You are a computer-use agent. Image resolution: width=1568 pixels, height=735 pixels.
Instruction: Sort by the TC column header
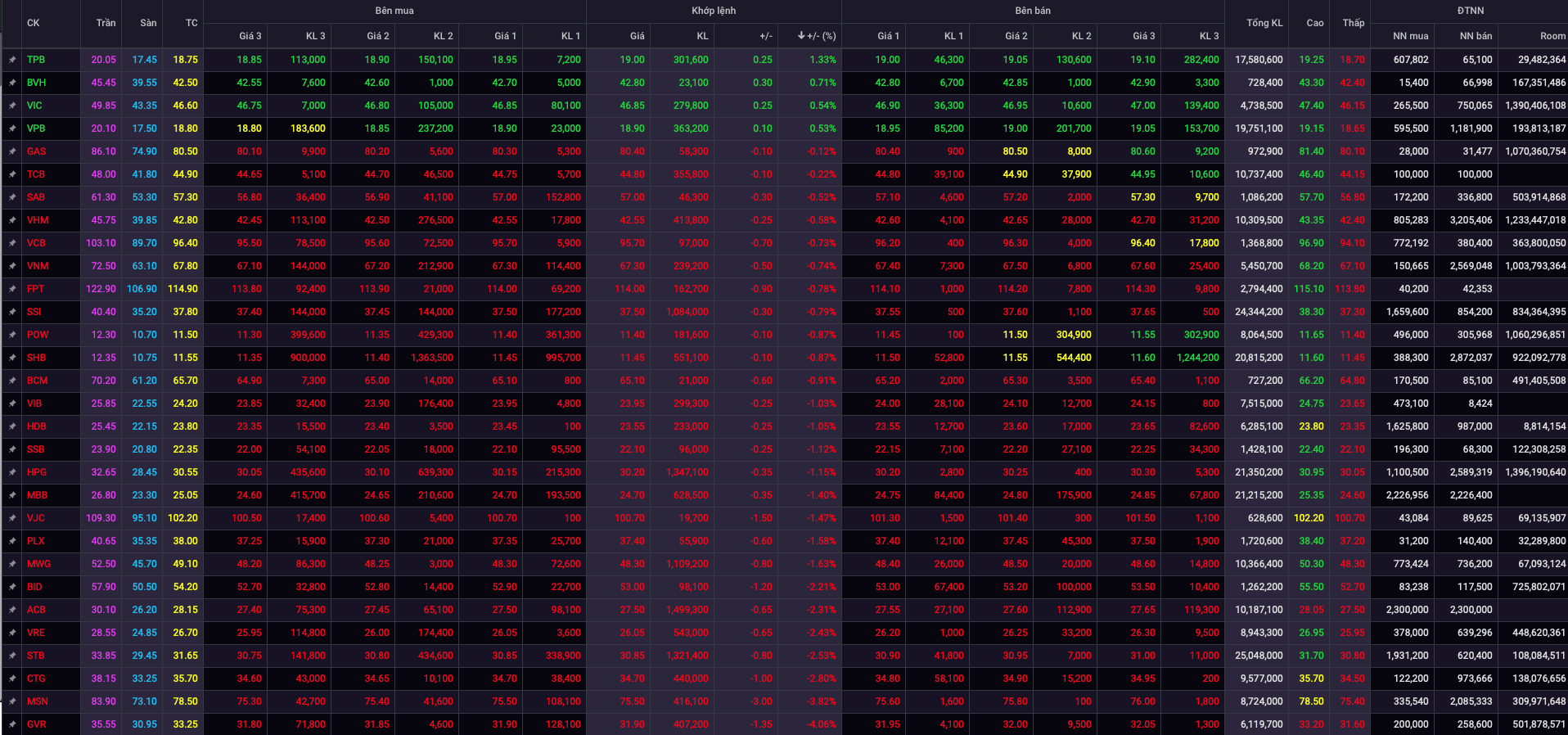click(x=191, y=23)
